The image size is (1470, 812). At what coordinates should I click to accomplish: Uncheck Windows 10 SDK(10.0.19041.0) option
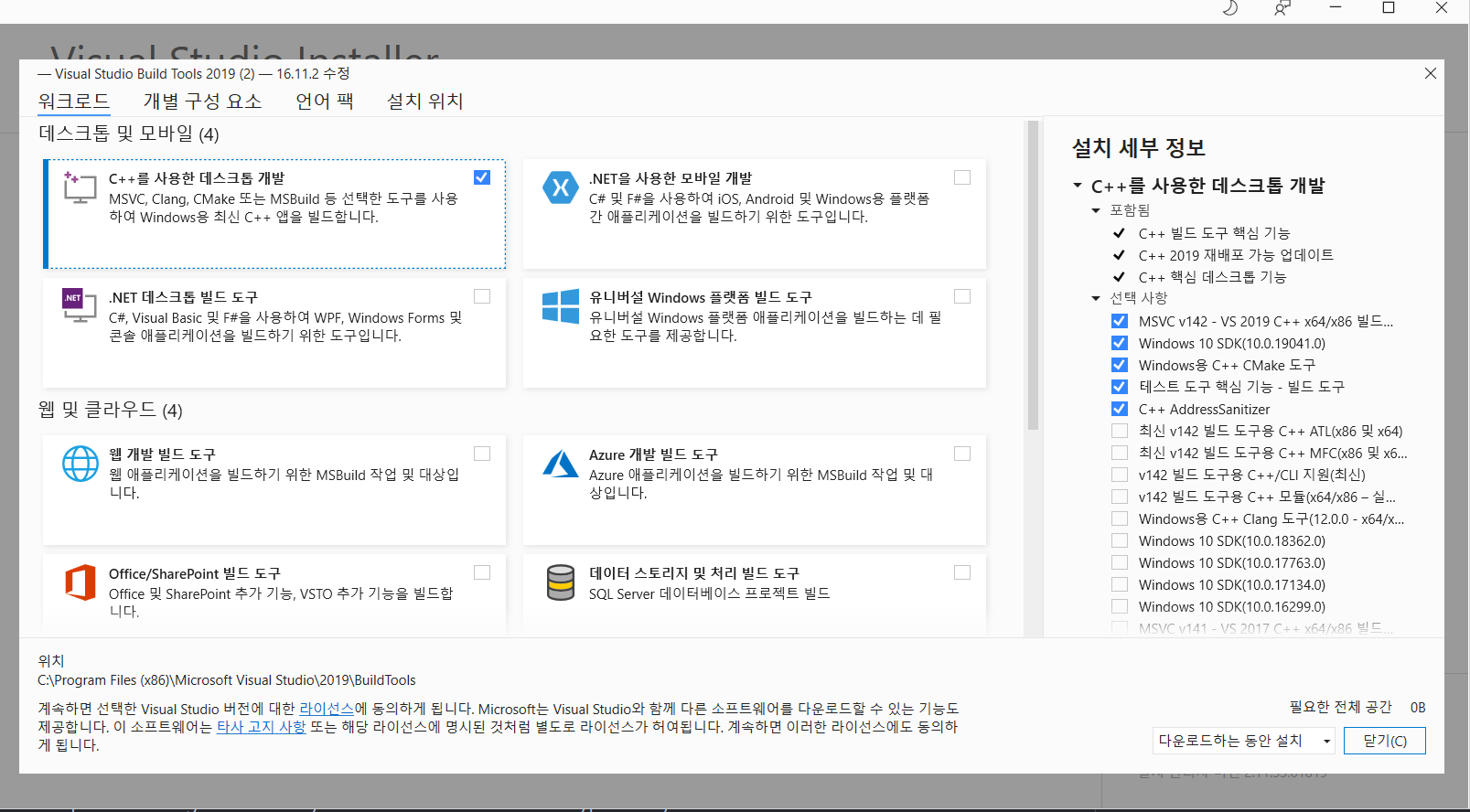pos(1120,343)
